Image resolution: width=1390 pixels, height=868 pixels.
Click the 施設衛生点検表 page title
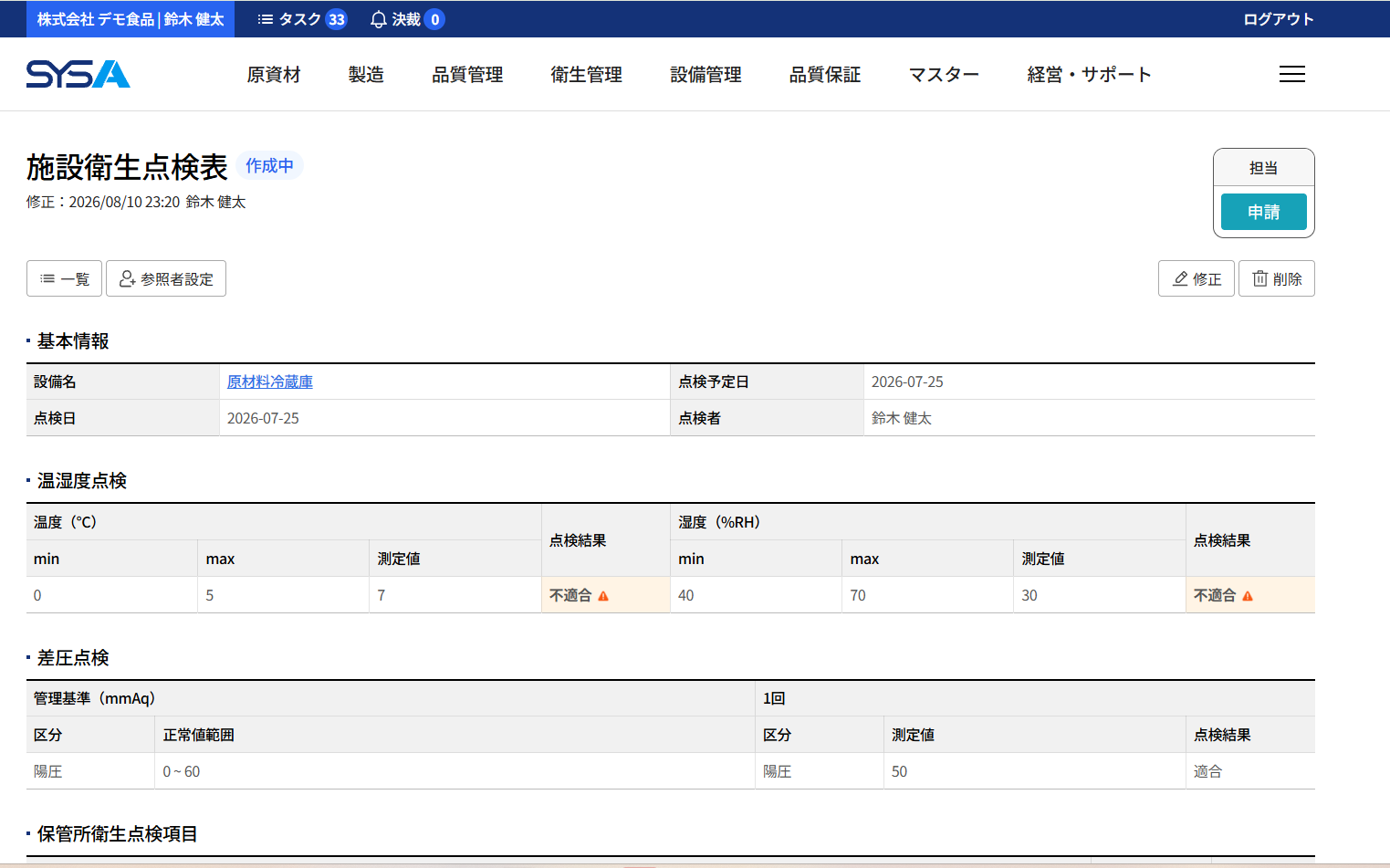[127, 167]
